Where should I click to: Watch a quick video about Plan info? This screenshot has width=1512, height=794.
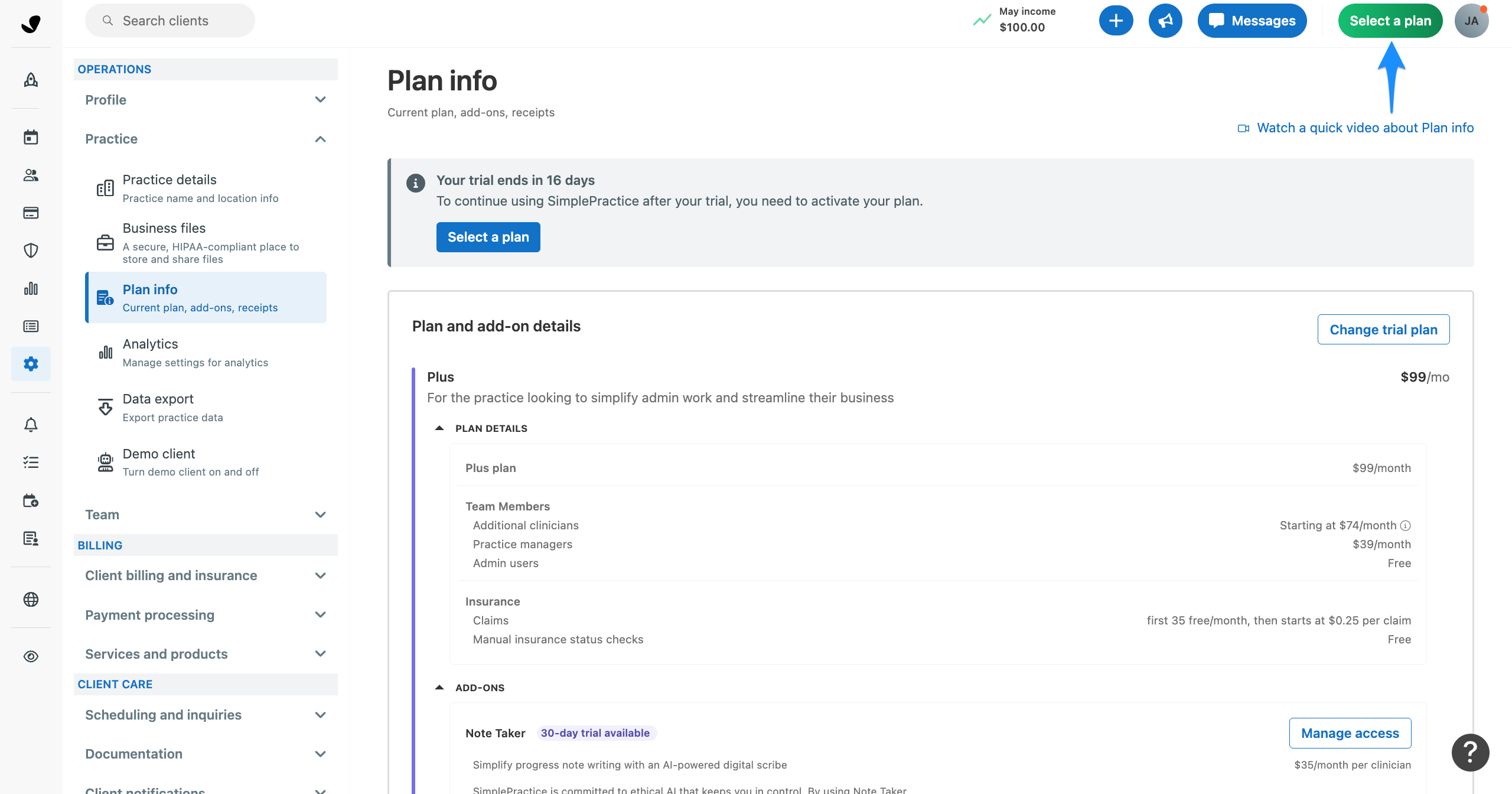(1355, 128)
